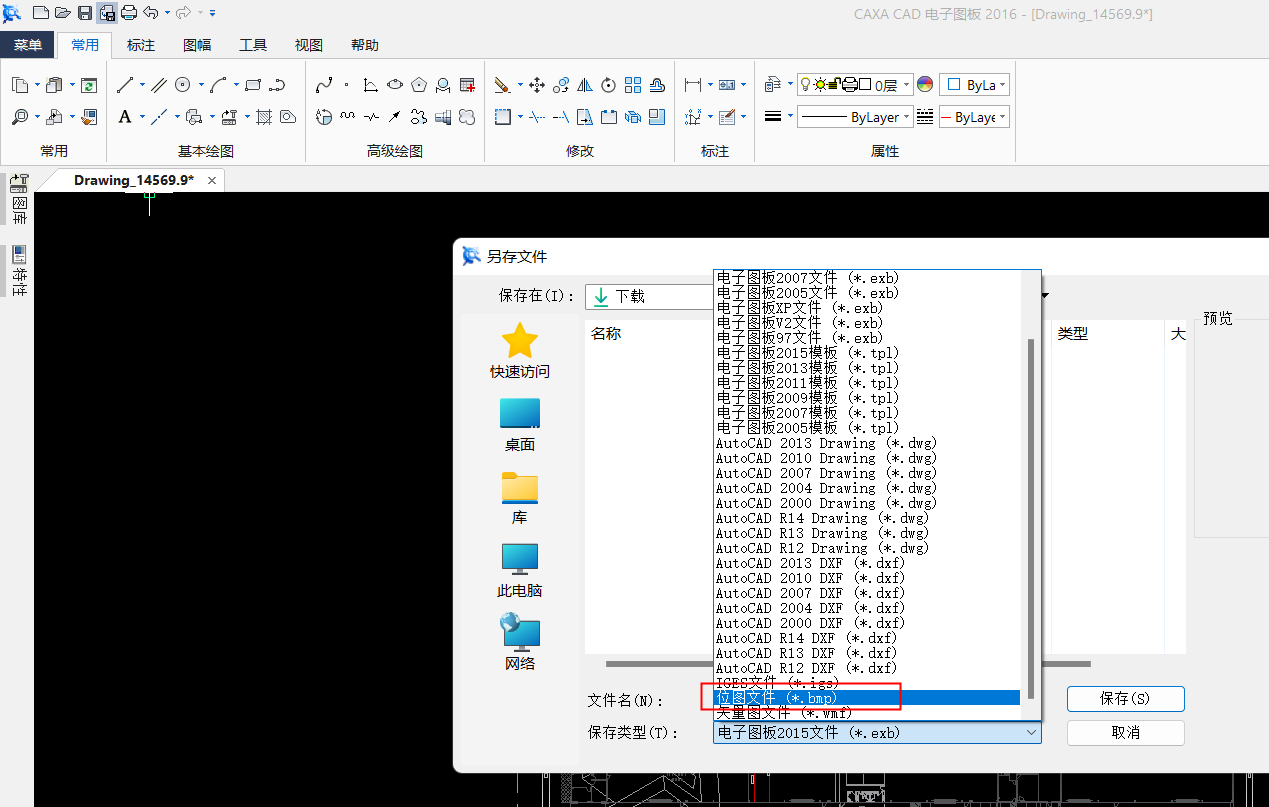Expand the quick access customize arrow
Viewport: 1269px width, 807px height.
[213, 13]
